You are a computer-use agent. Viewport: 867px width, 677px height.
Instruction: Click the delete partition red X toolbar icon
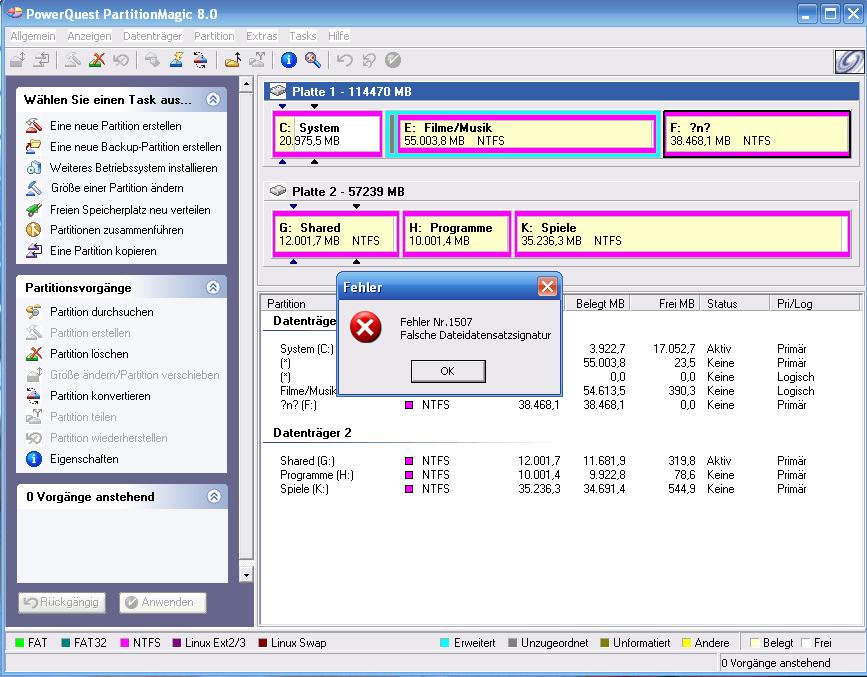tap(97, 60)
